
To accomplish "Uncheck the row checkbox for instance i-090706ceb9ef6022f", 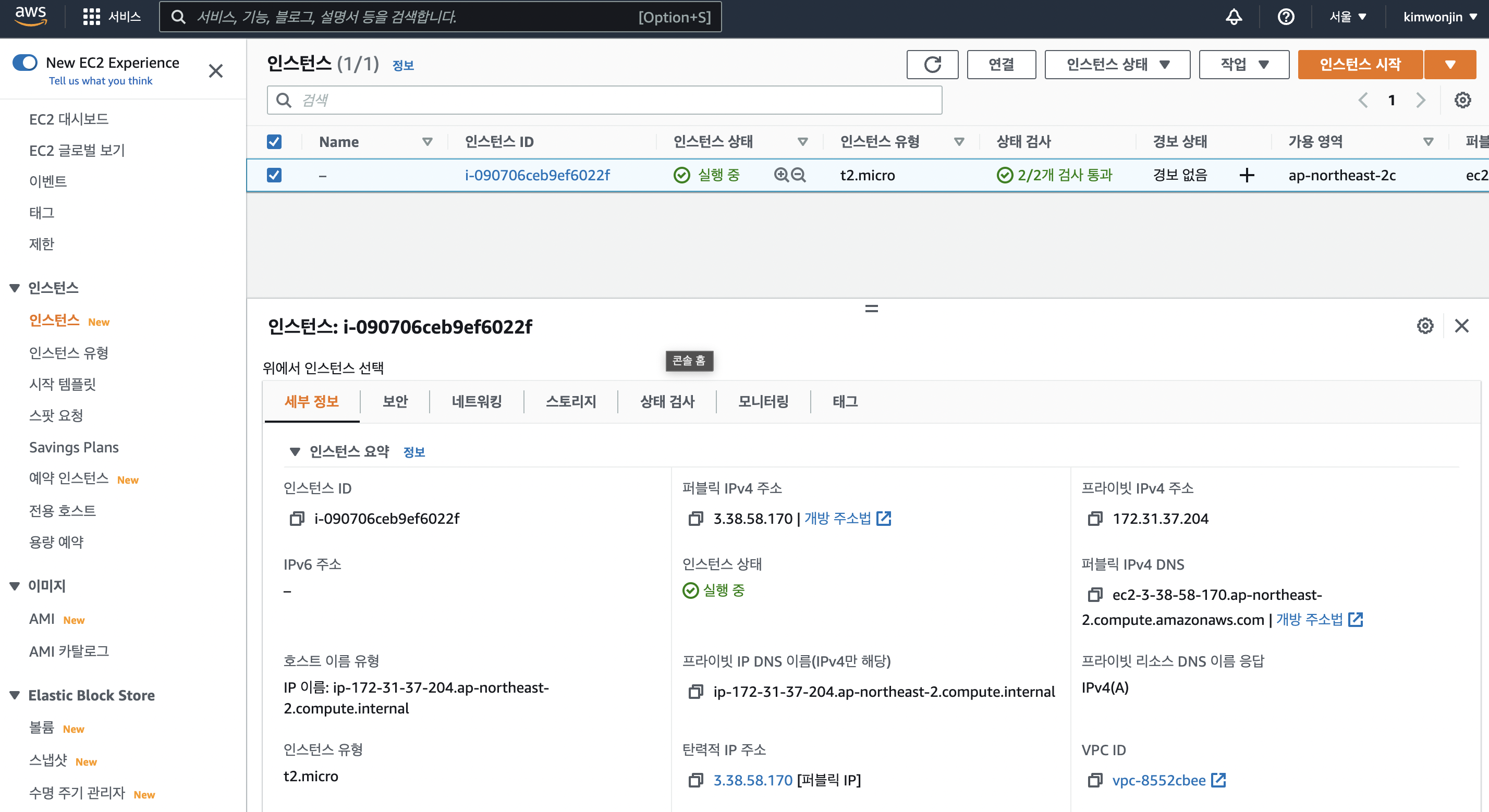I will point(274,175).
